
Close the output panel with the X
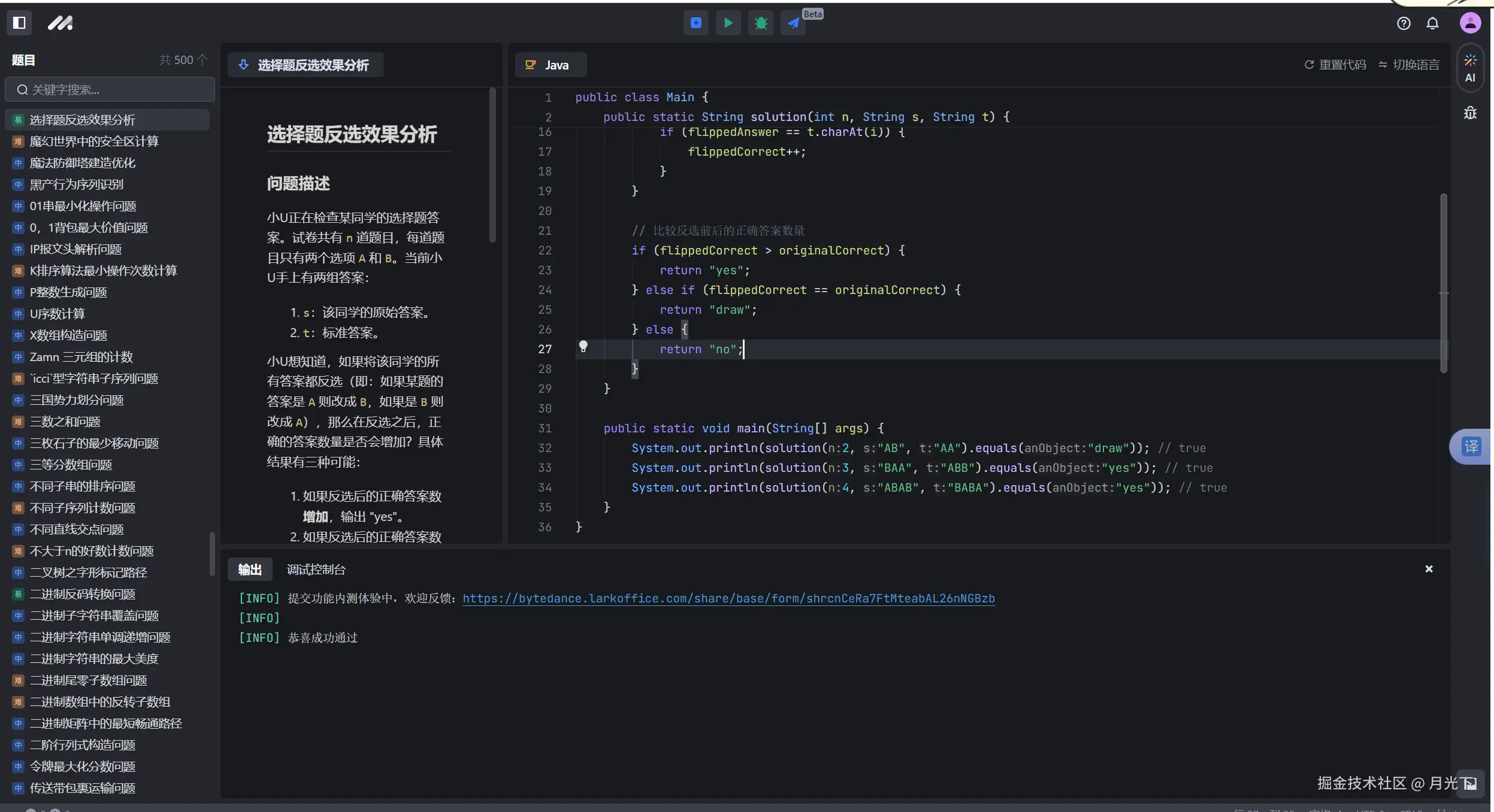pos(1429,569)
